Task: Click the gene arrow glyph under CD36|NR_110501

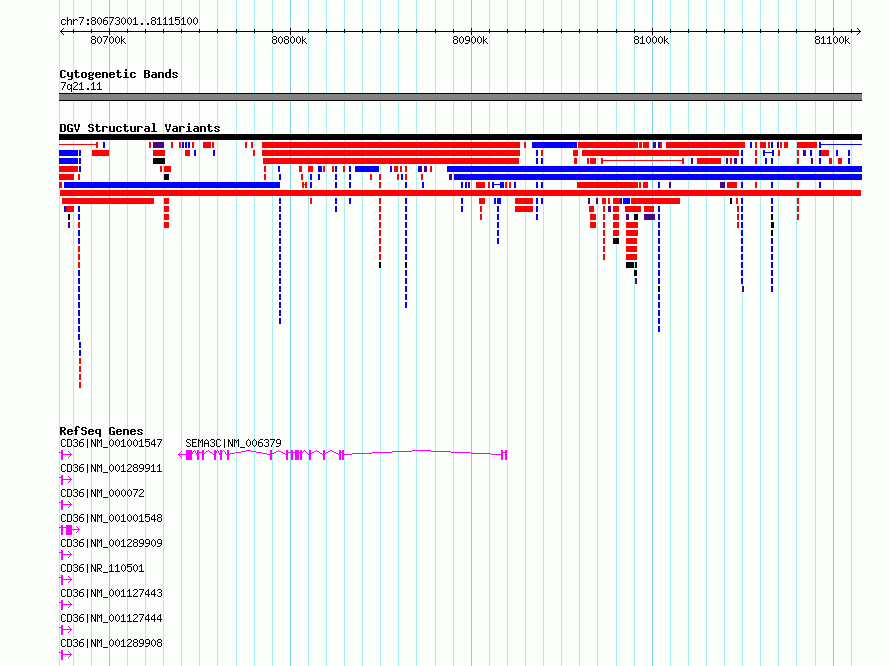Action: coord(66,580)
